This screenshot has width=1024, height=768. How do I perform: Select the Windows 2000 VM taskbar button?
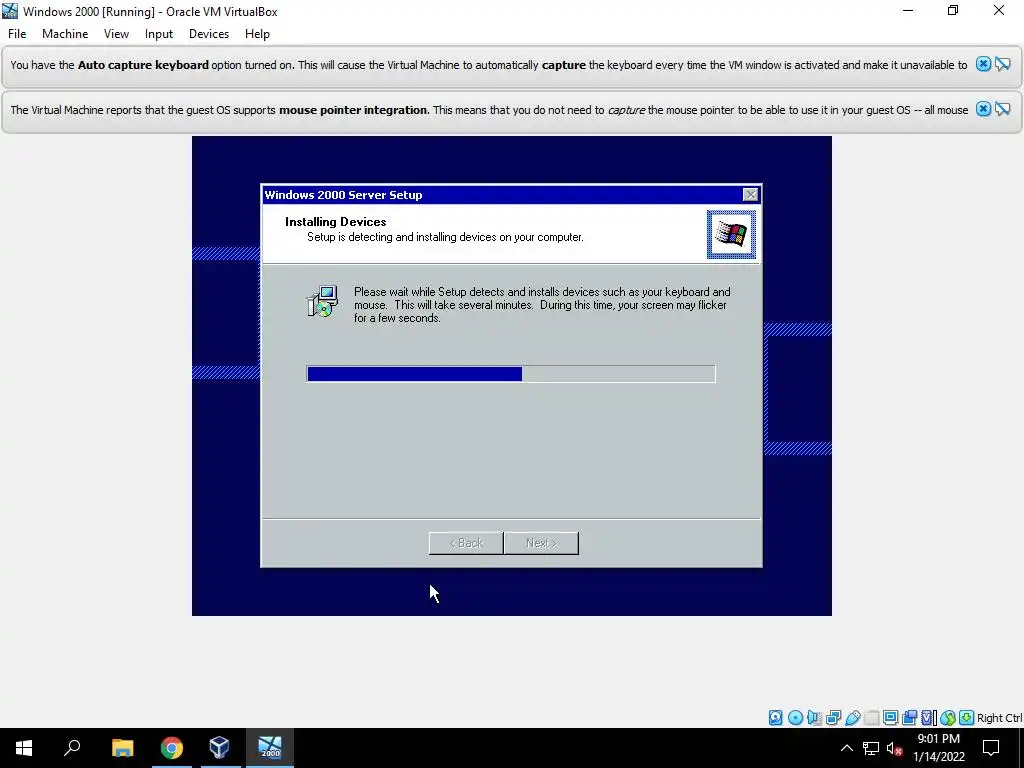click(270, 748)
